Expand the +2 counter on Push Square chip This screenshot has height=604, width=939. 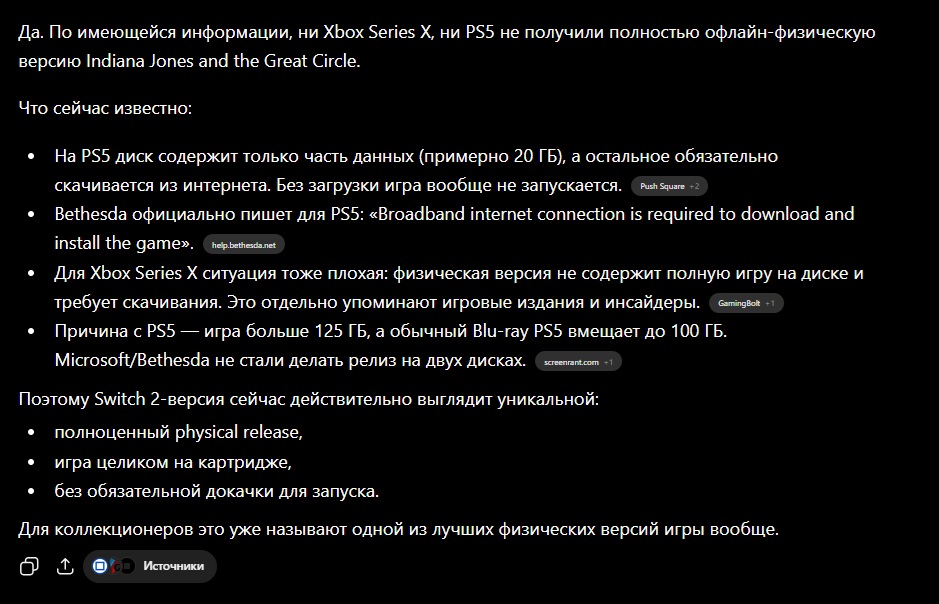tap(694, 186)
